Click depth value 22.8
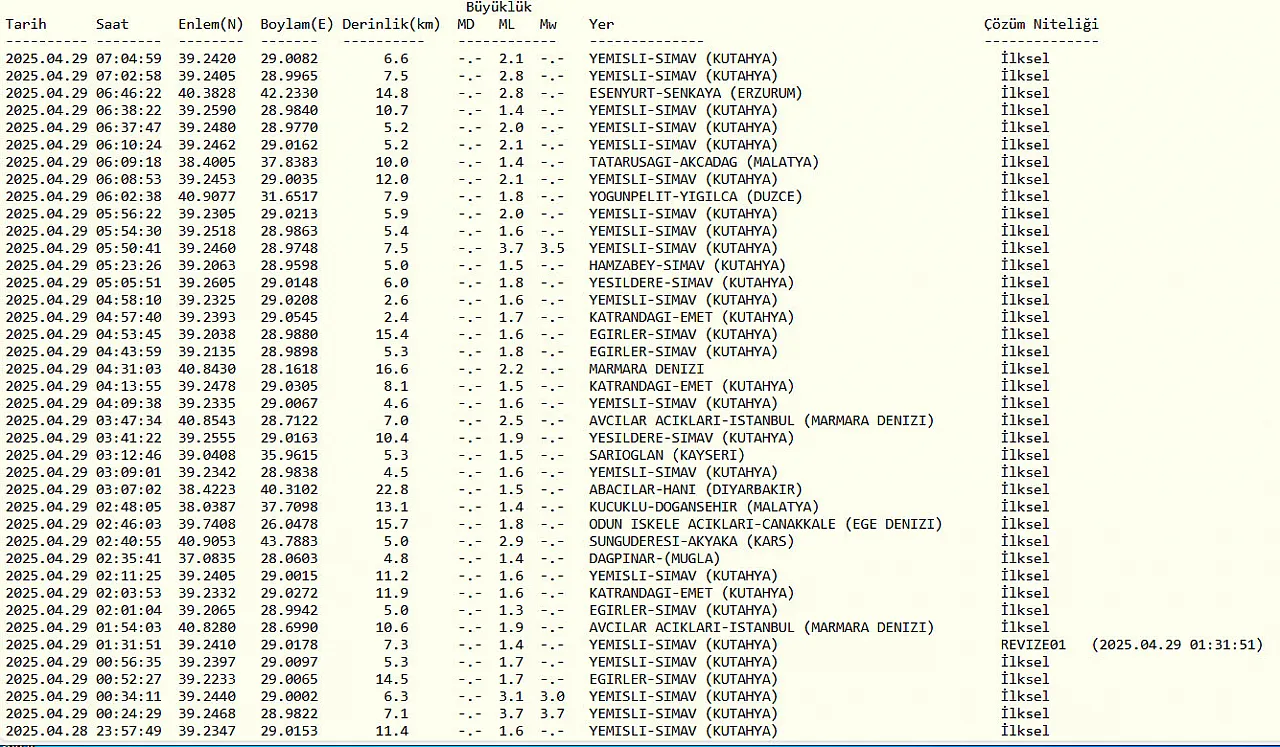The image size is (1280, 747). point(392,489)
